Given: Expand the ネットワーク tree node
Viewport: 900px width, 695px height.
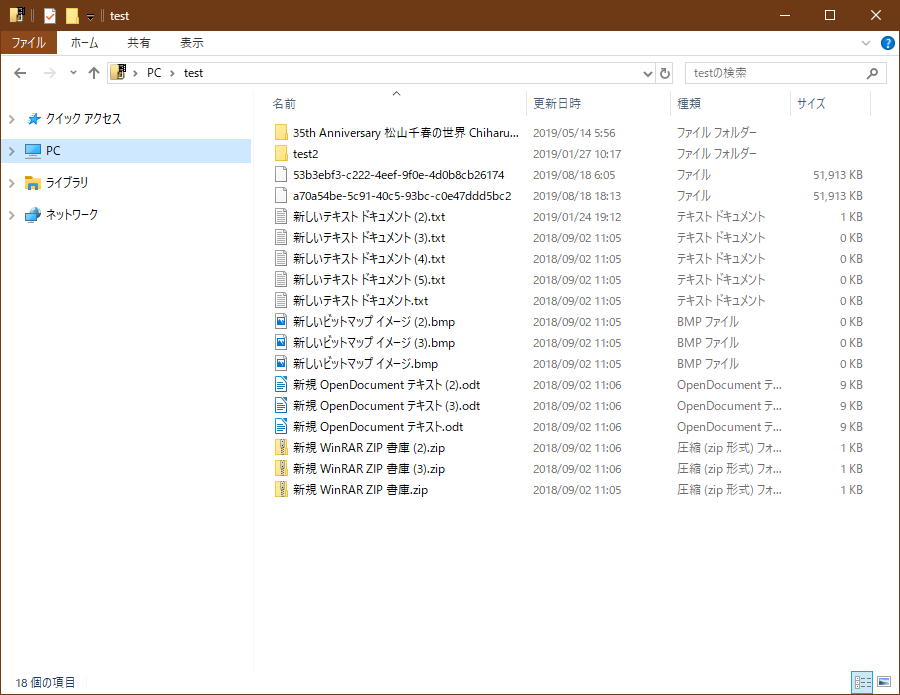Looking at the screenshot, I should tap(11, 215).
